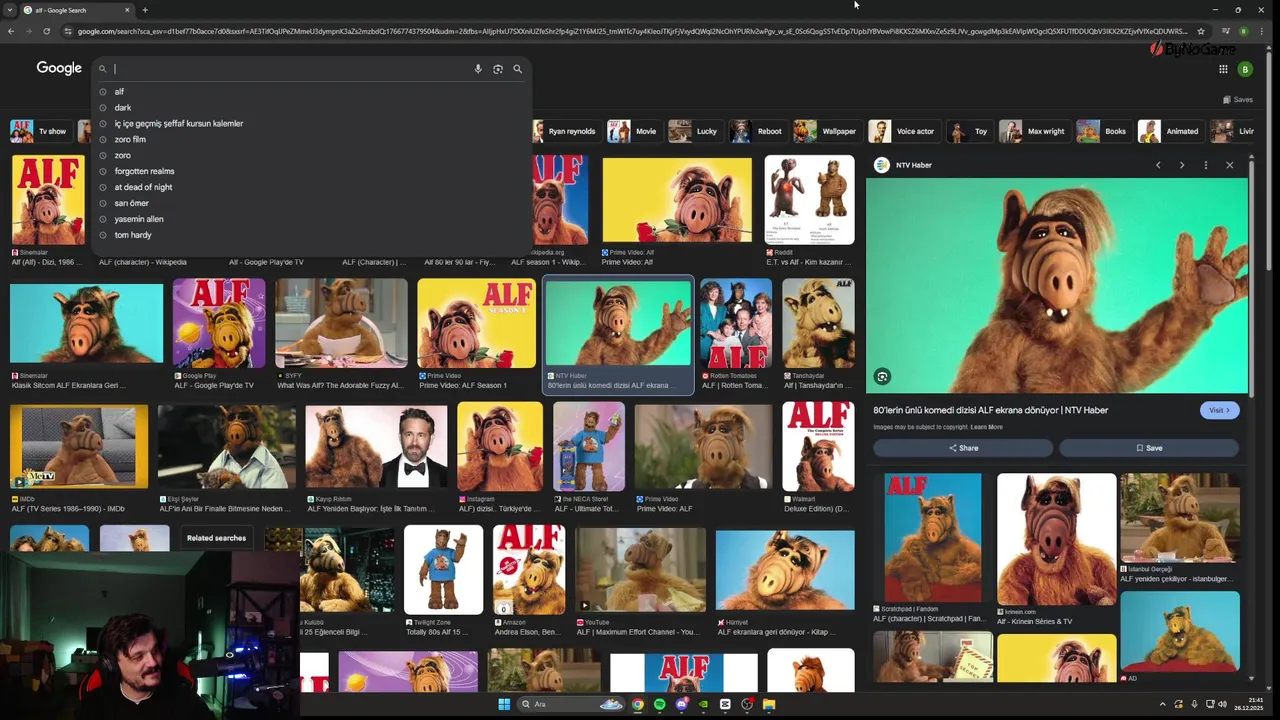Image resolution: width=1280 pixels, height=720 pixels.
Task: Open Chrome from the taskbar
Action: 637,704
